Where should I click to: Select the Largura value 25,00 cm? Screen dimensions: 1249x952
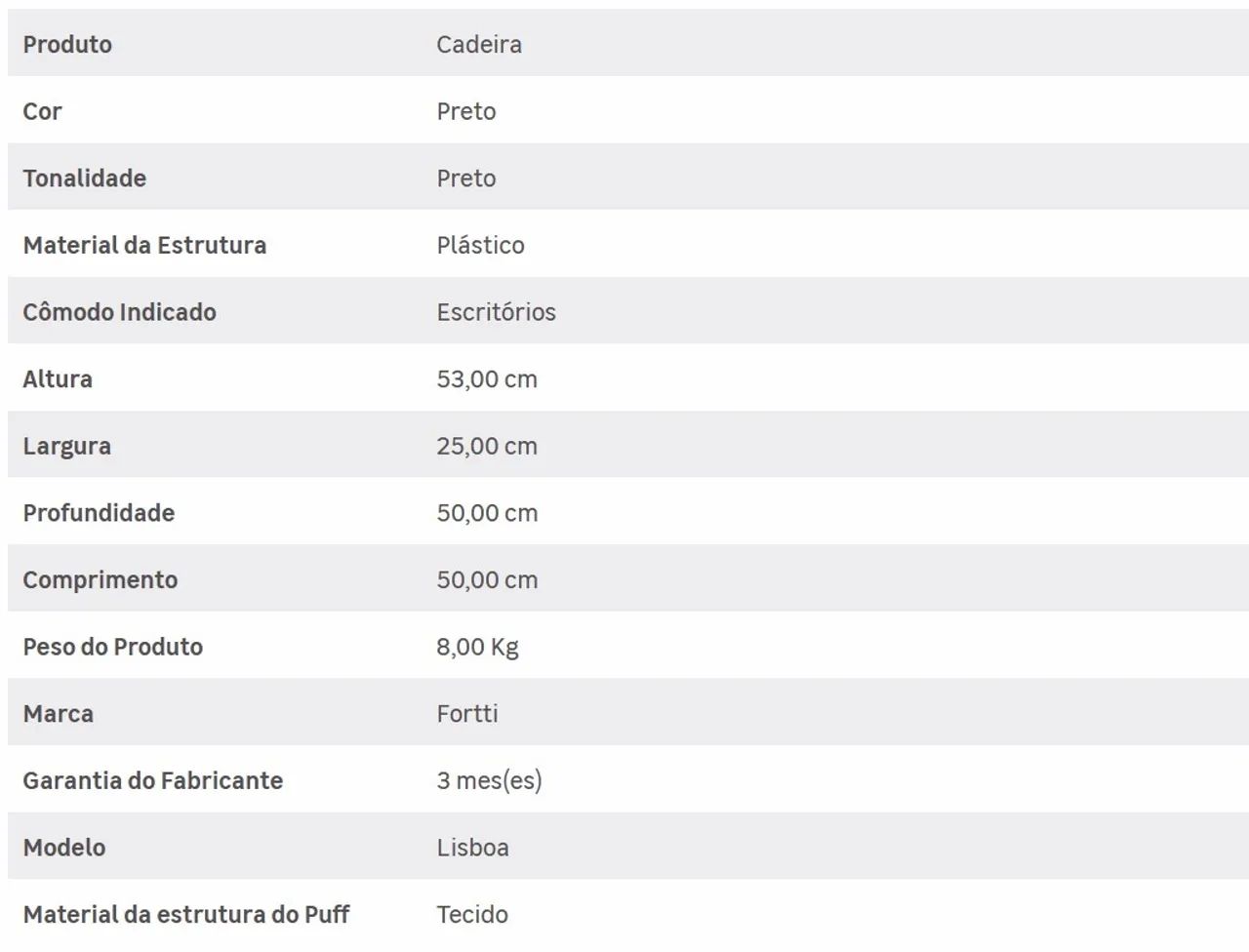pos(487,446)
